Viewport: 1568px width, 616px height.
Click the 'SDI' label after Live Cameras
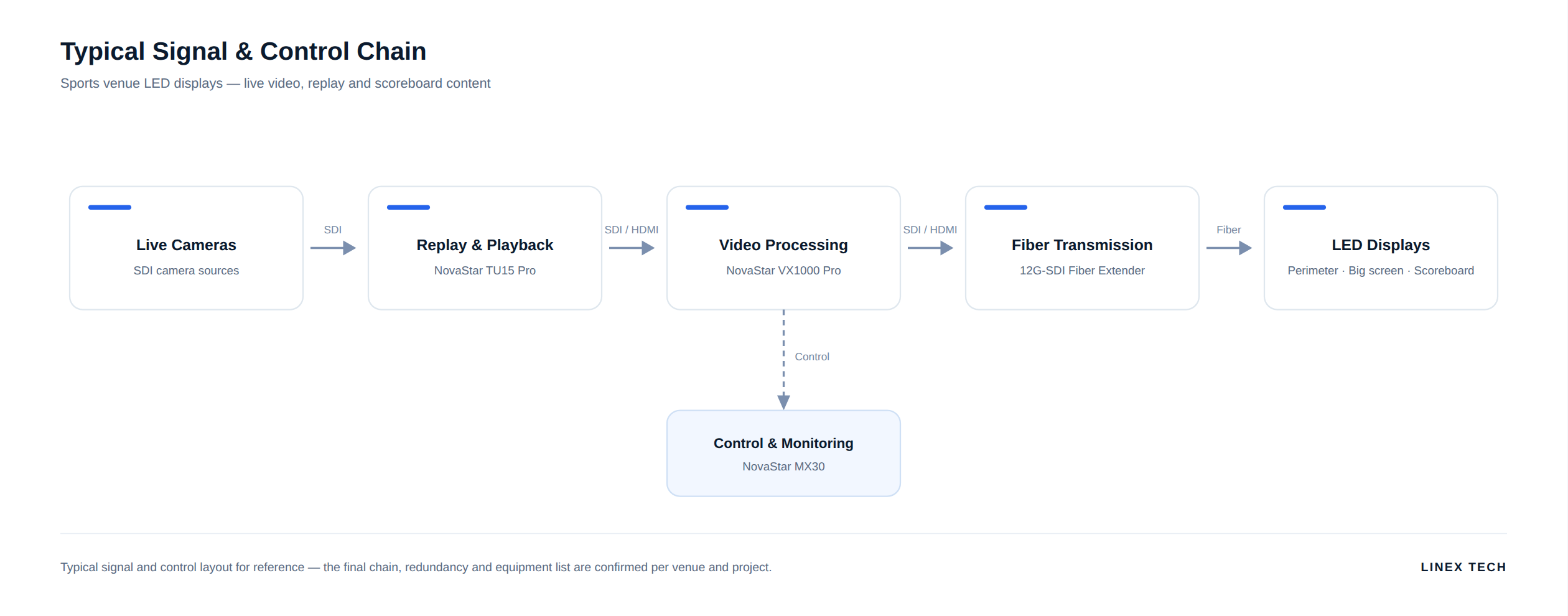(x=333, y=230)
